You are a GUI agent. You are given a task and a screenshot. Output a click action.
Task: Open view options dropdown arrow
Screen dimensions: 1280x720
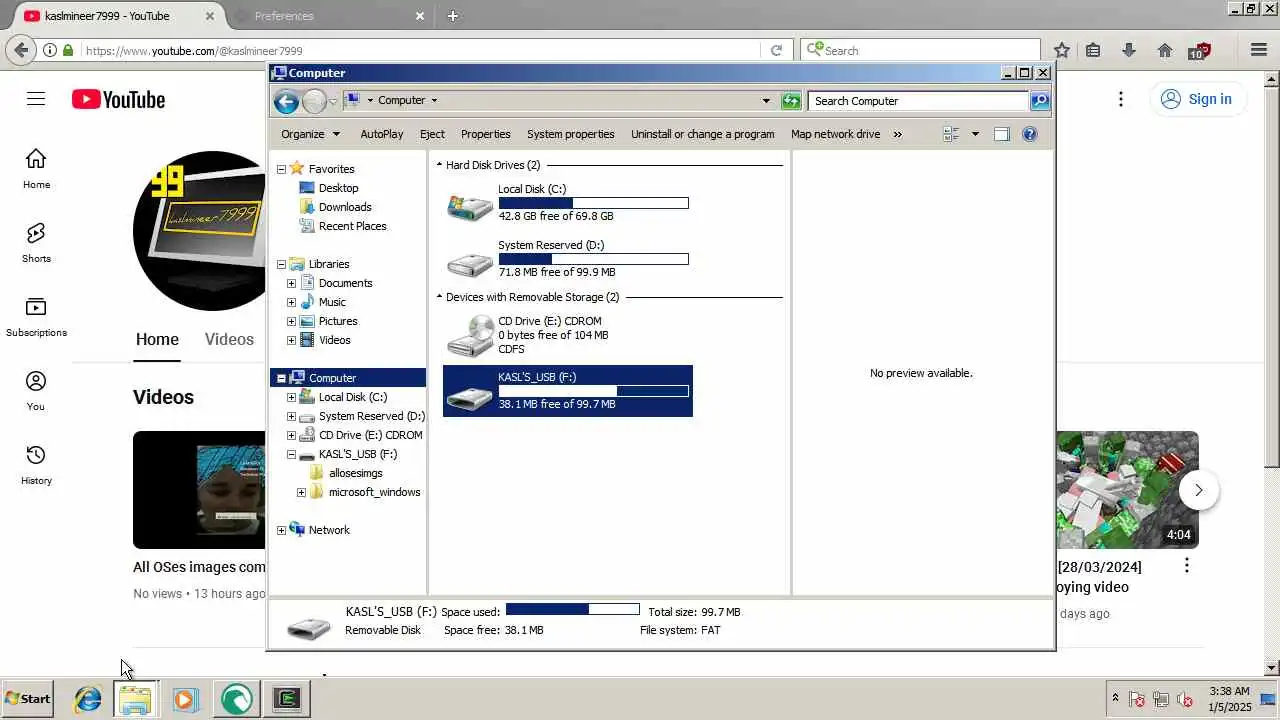pyautogui.click(x=975, y=134)
